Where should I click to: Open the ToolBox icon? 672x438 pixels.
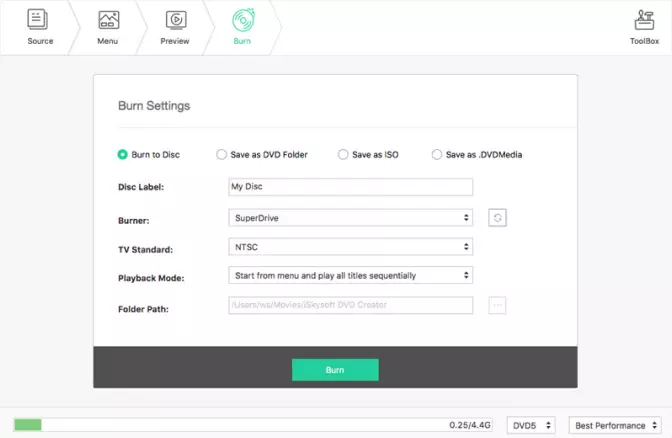pos(644,20)
